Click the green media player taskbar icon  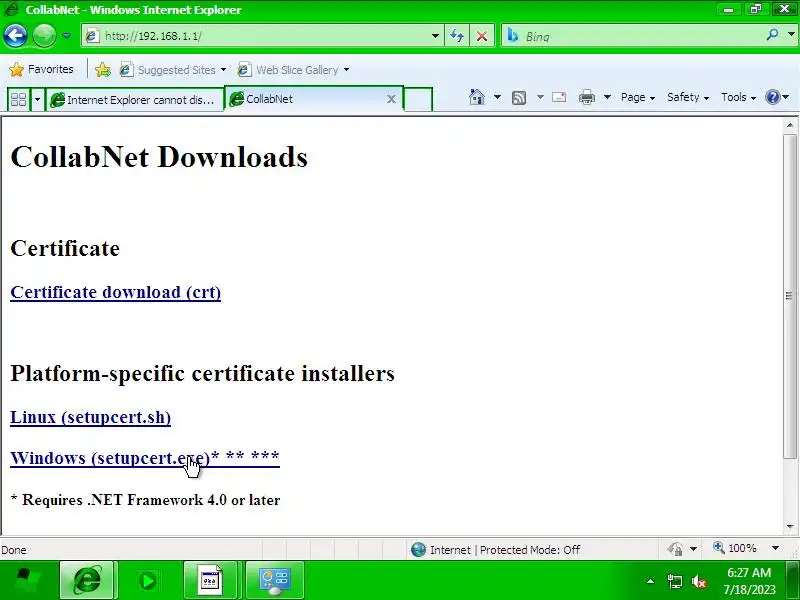(x=147, y=581)
